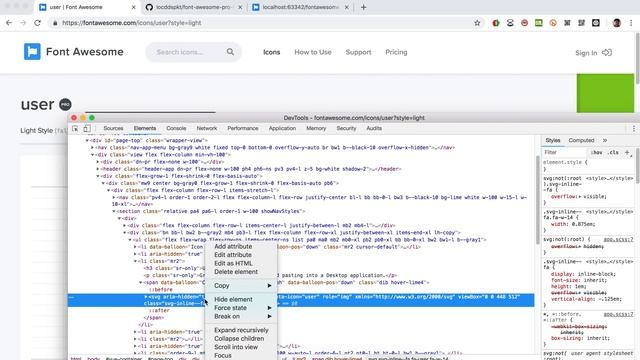Click the Chrome address bar URL

(x=131, y=23)
